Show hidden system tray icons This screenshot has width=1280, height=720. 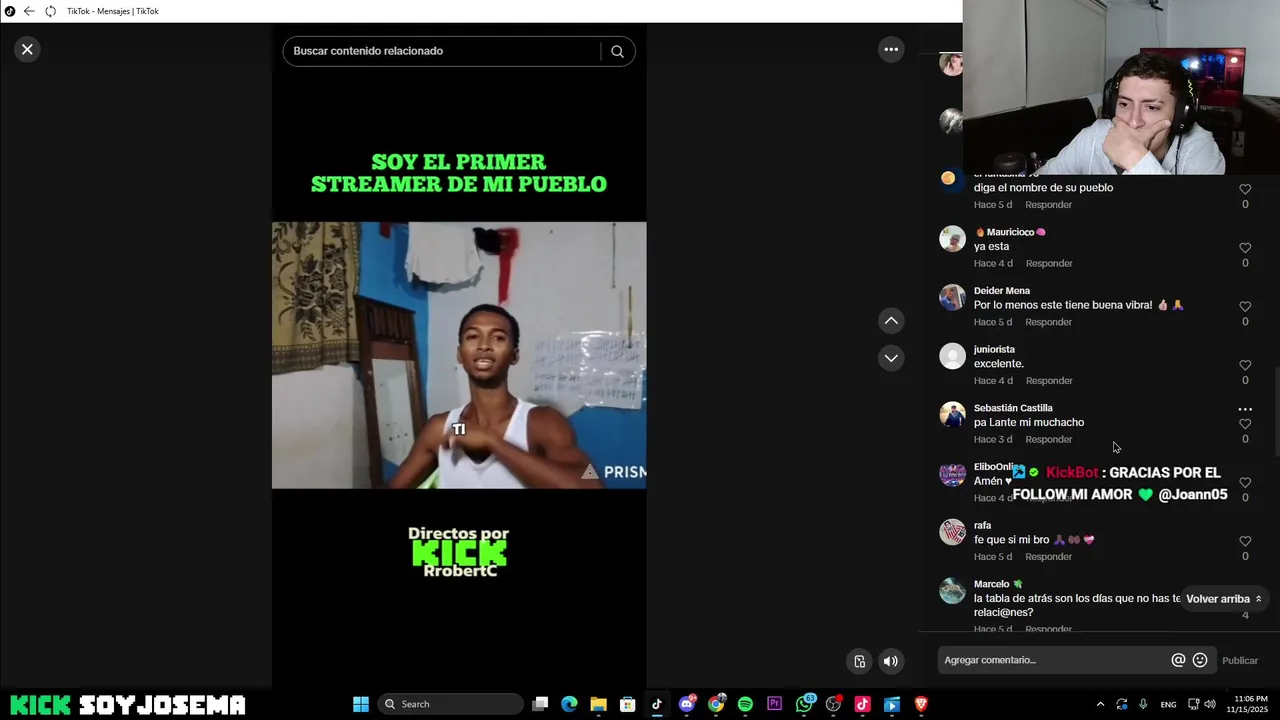click(1100, 704)
